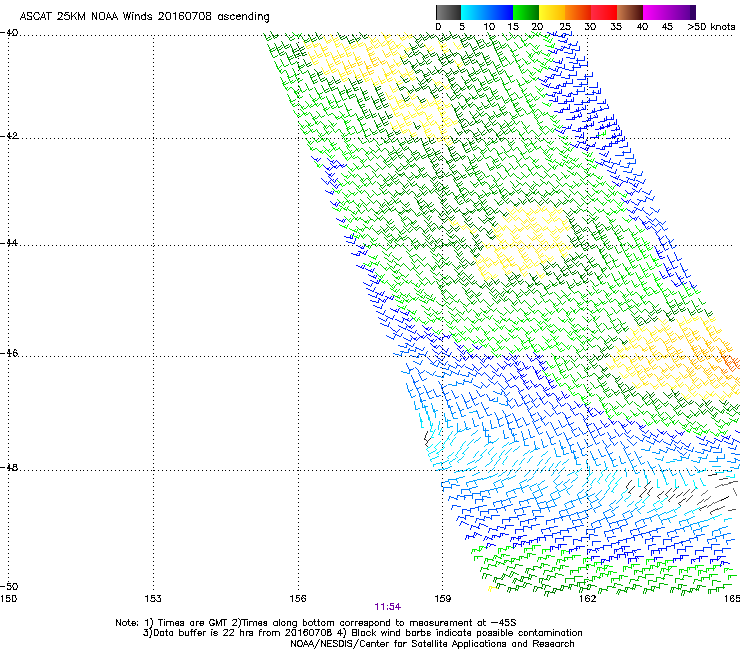Image resolution: width=740 pixels, height=650 pixels.
Task: Click the gray 0-5 knots legend swatch
Action: tap(448, 12)
